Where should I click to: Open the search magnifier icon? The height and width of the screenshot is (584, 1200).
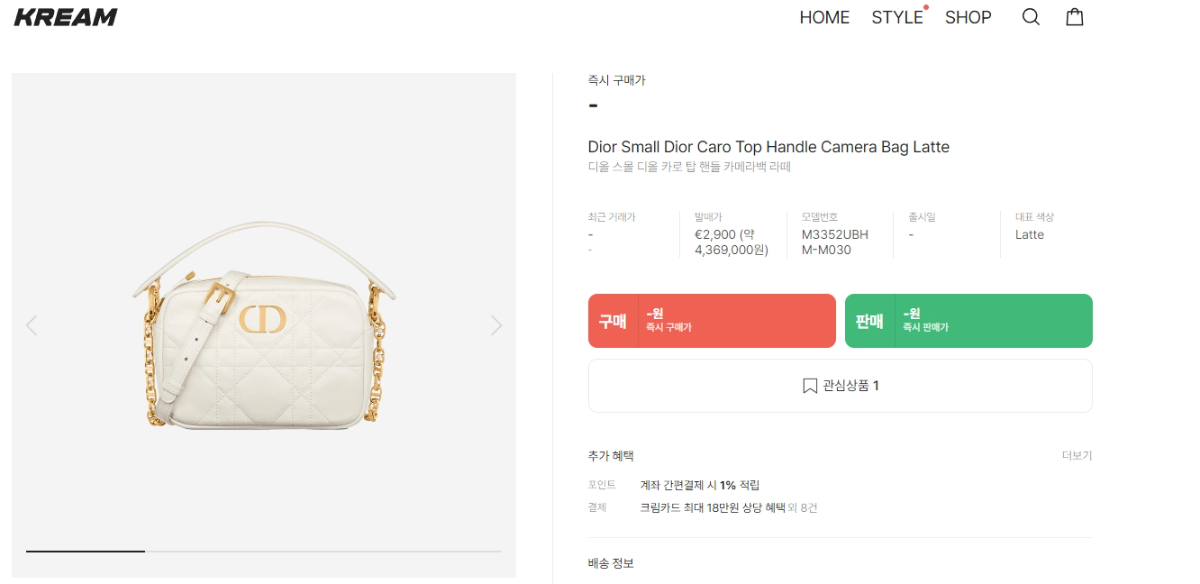[1031, 17]
